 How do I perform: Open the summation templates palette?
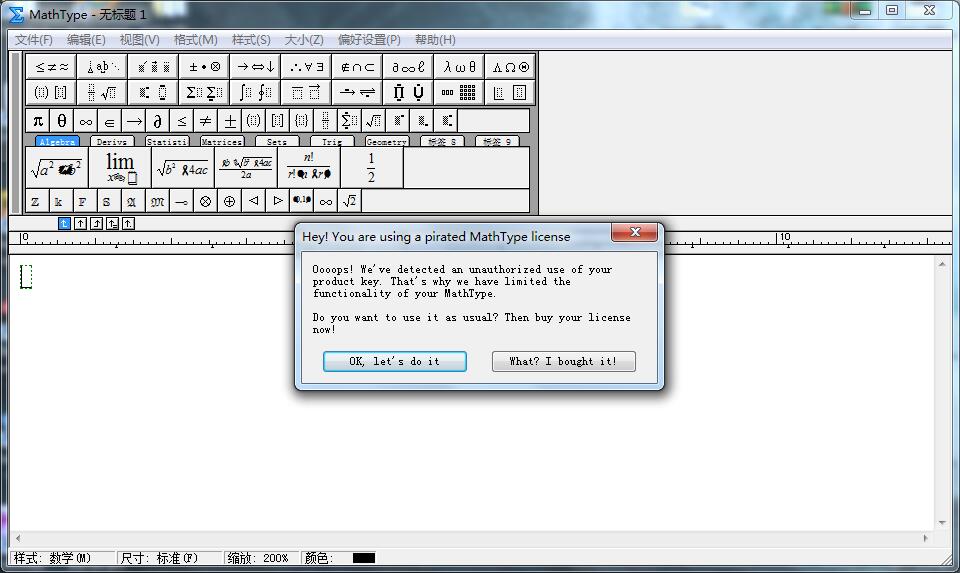pos(205,93)
